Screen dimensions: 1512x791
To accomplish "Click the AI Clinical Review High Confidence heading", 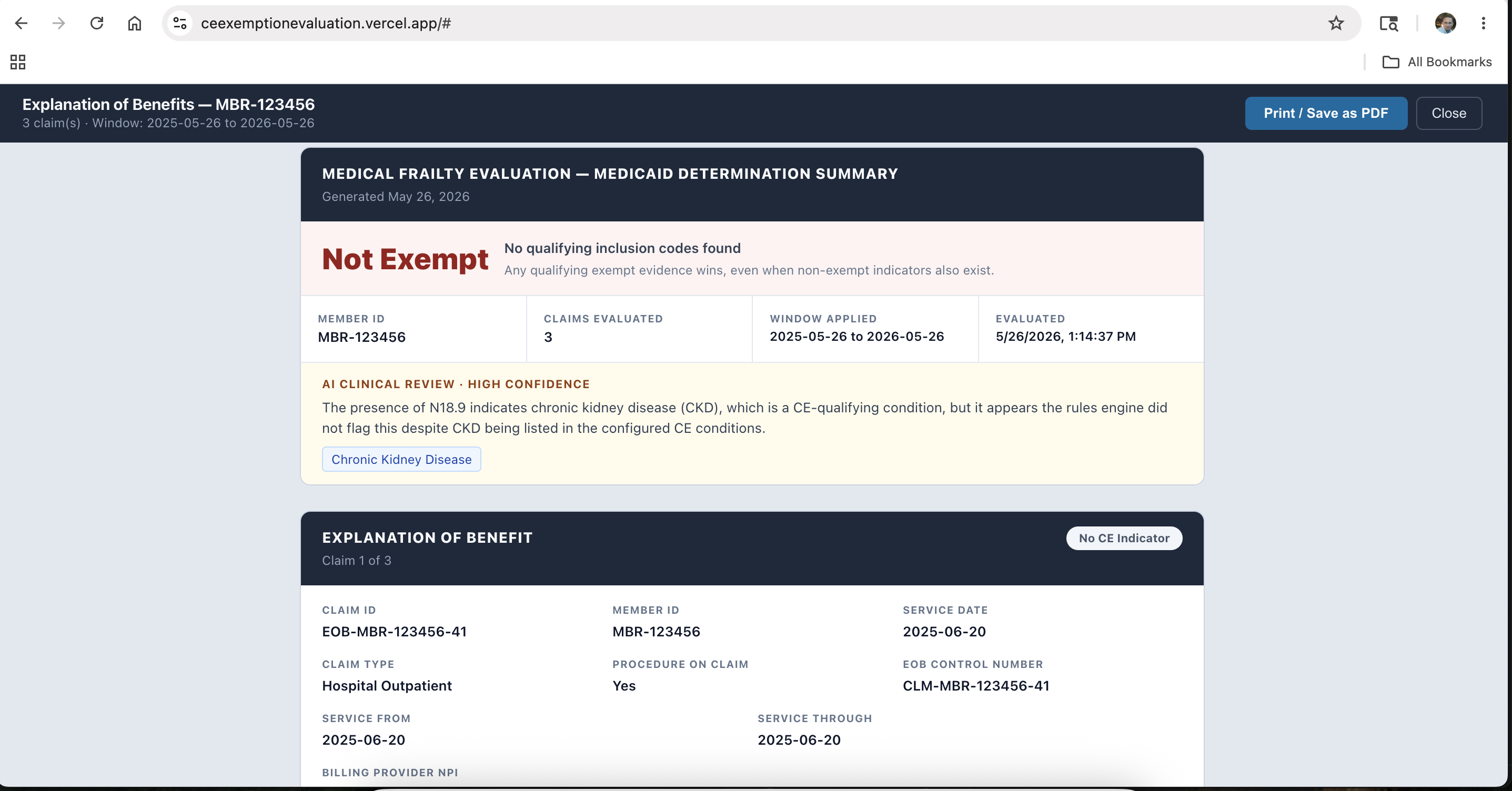I will point(456,384).
